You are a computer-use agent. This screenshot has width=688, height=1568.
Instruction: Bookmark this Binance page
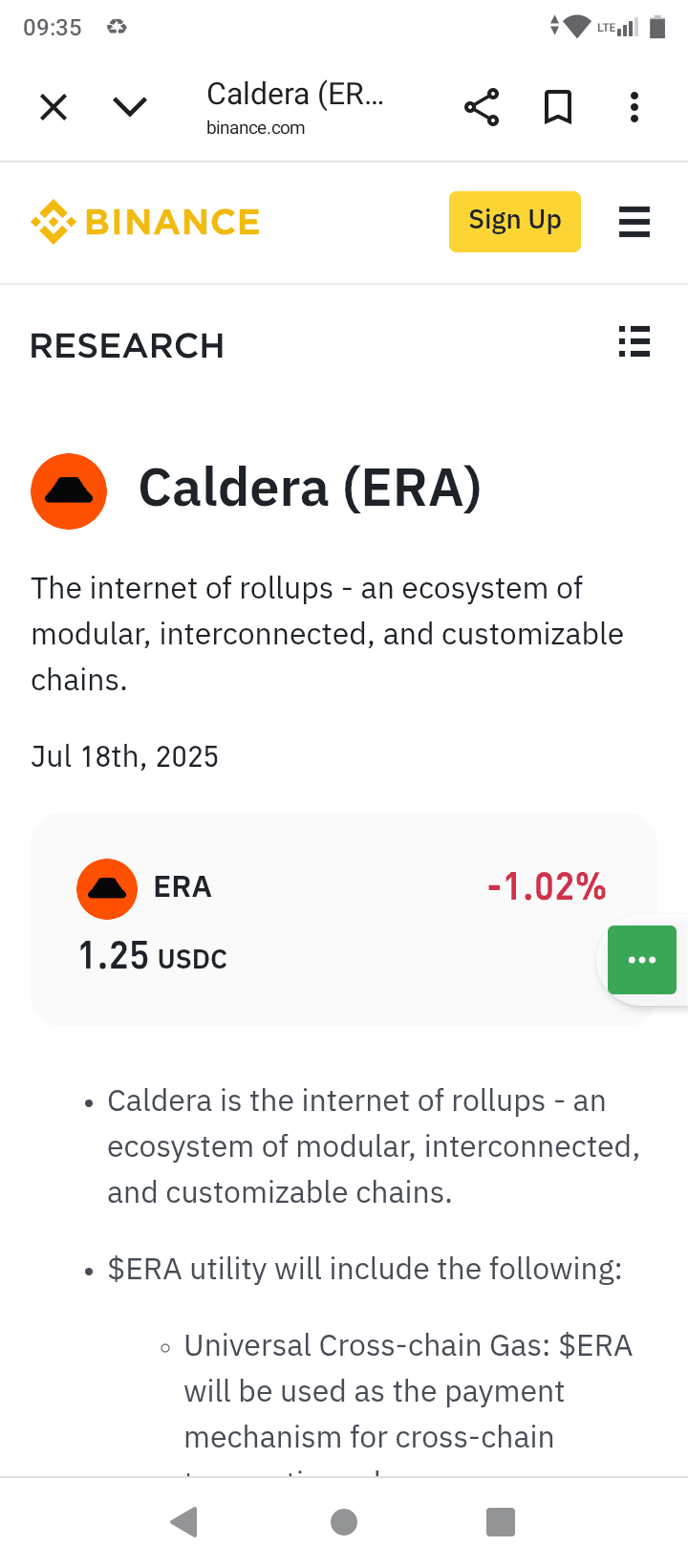(558, 107)
